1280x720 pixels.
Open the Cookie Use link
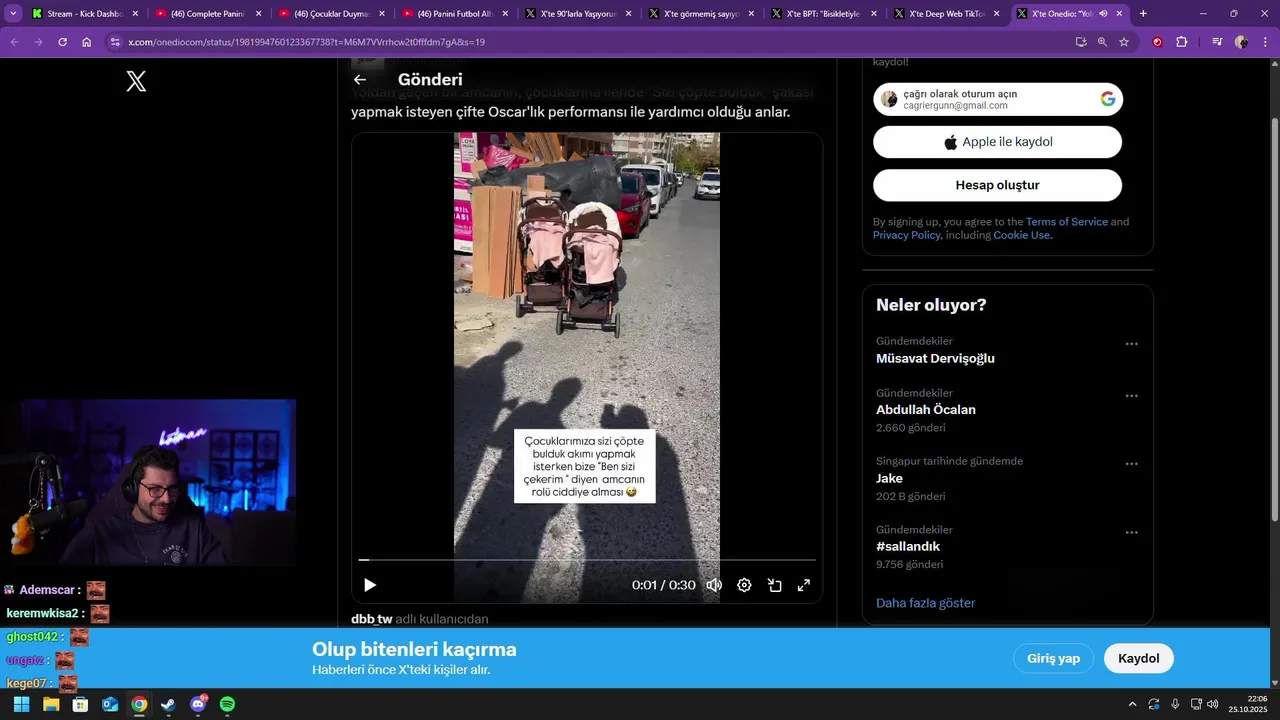tap(1022, 235)
